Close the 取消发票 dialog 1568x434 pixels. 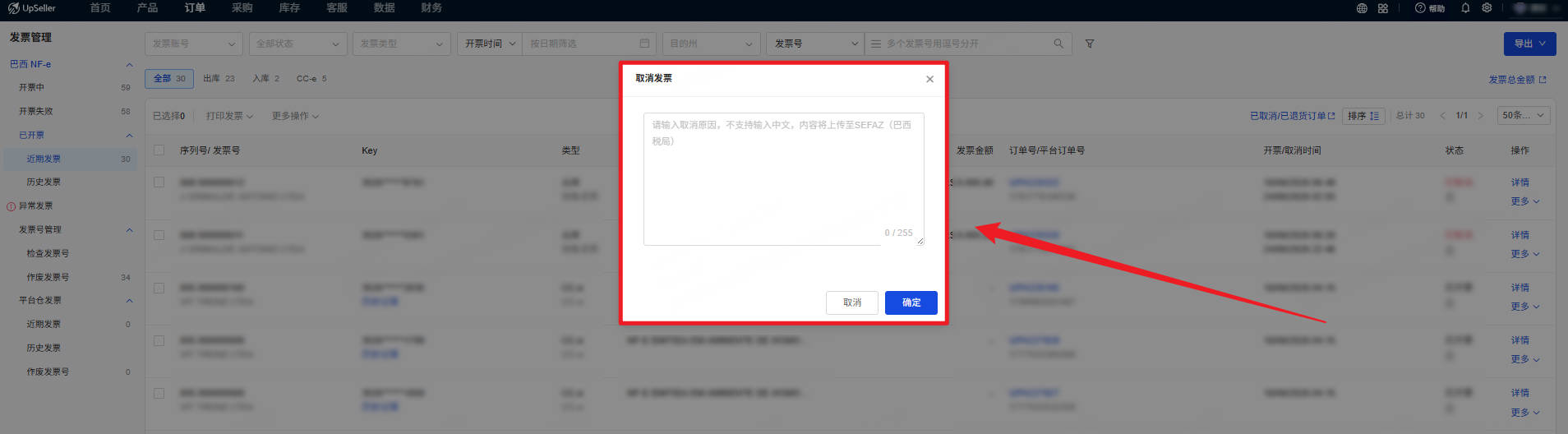[x=929, y=79]
